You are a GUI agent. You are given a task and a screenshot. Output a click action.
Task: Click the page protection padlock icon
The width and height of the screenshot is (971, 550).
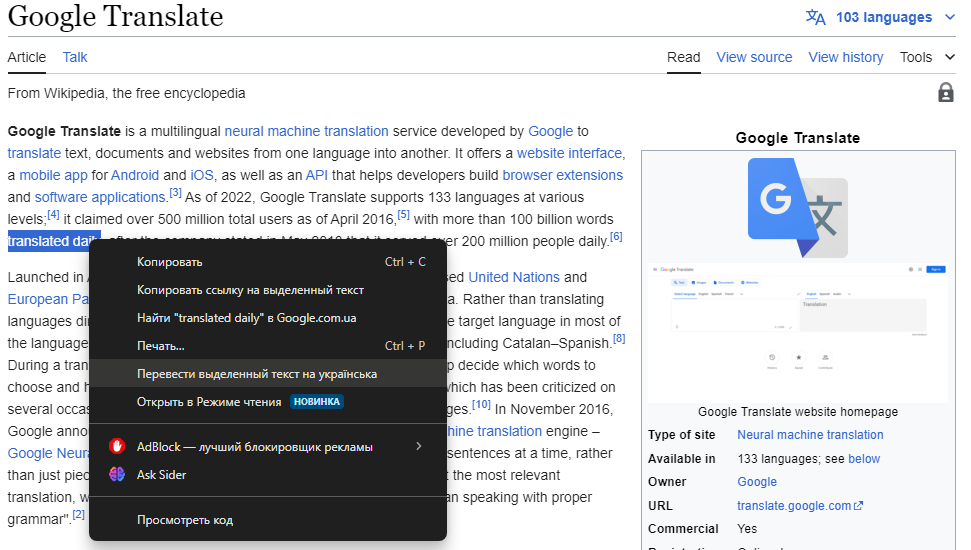pos(946,92)
